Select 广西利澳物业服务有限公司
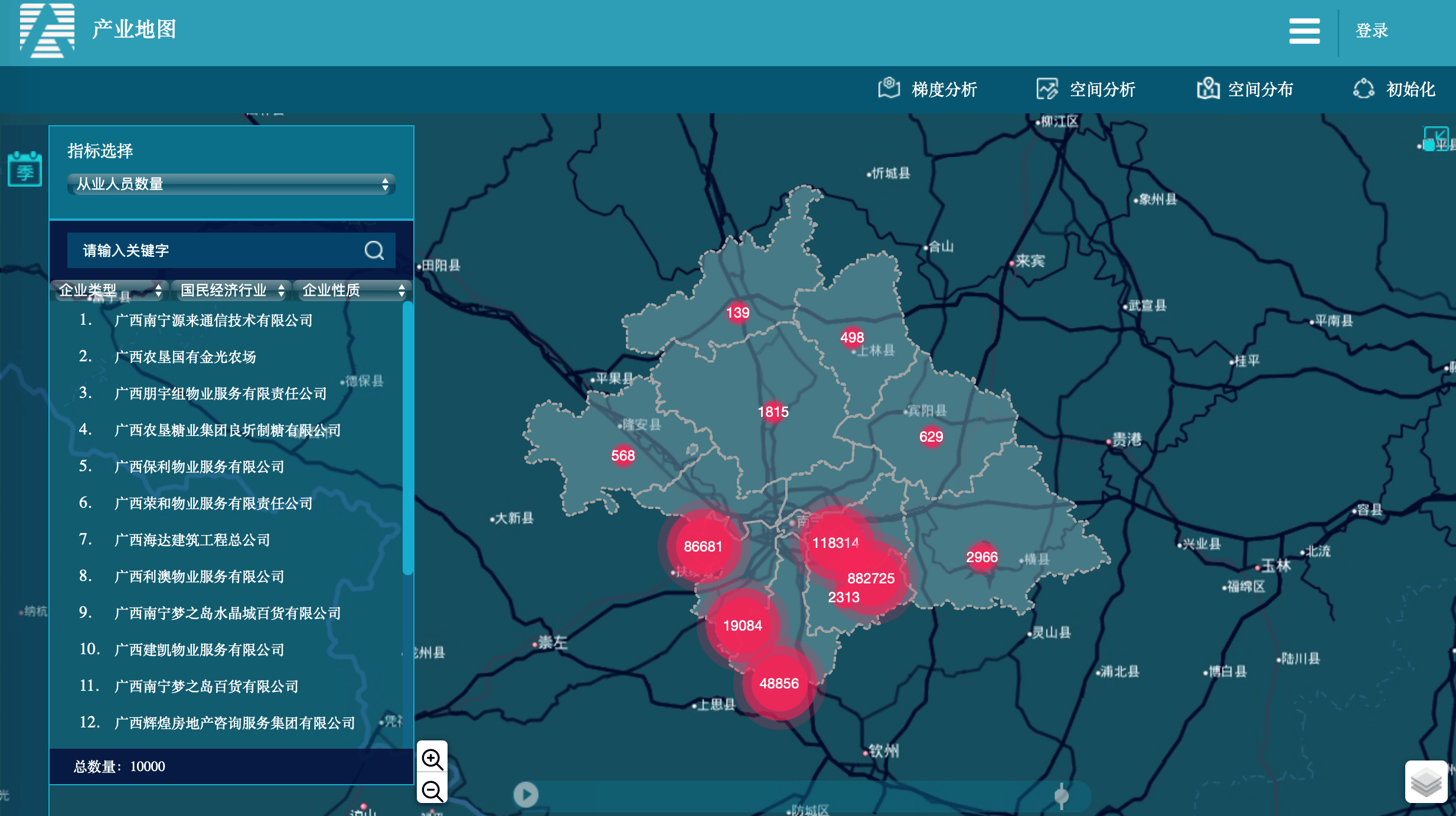The image size is (1456, 816). (x=199, y=576)
